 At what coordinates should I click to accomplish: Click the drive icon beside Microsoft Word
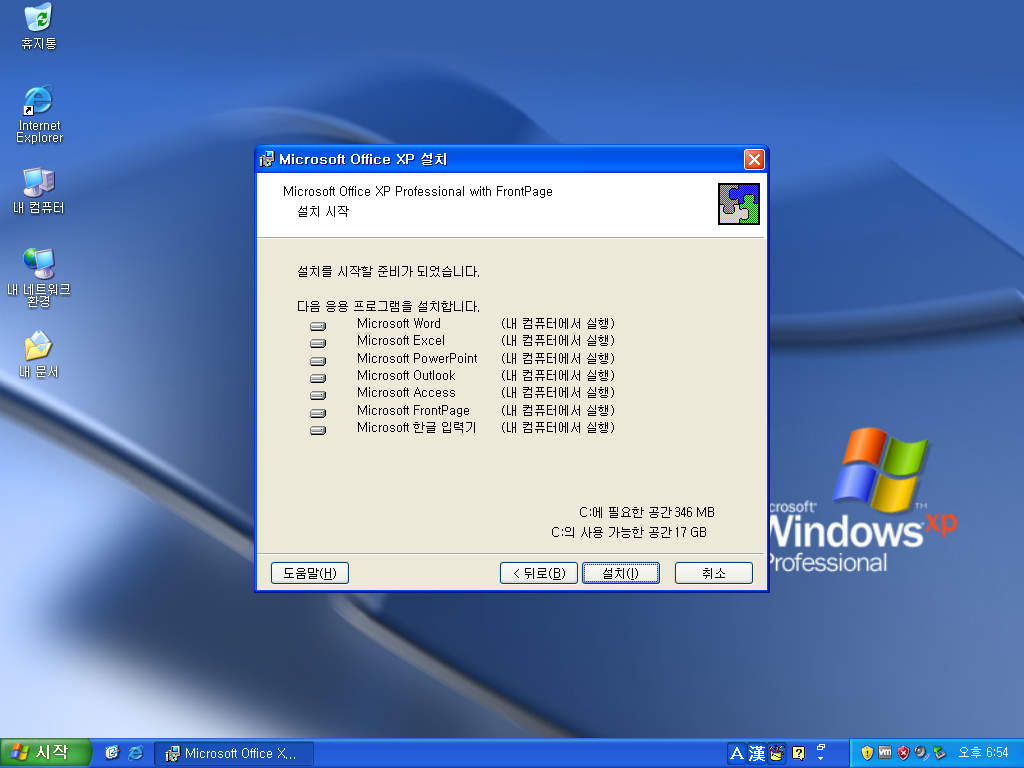pyautogui.click(x=318, y=326)
